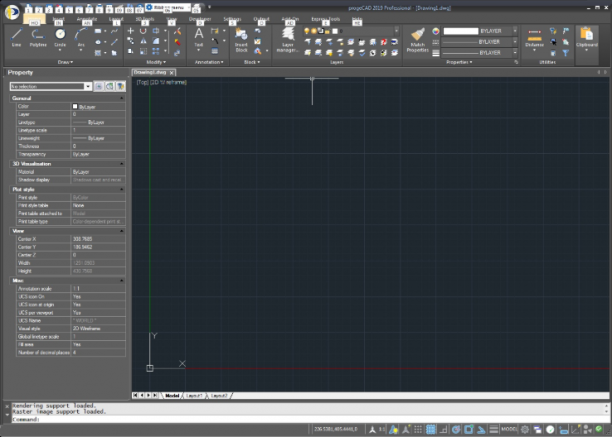The height and width of the screenshot is (437, 612).
Task: Open the linetype BYLAYER dropdown
Action: click(x=515, y=42)
